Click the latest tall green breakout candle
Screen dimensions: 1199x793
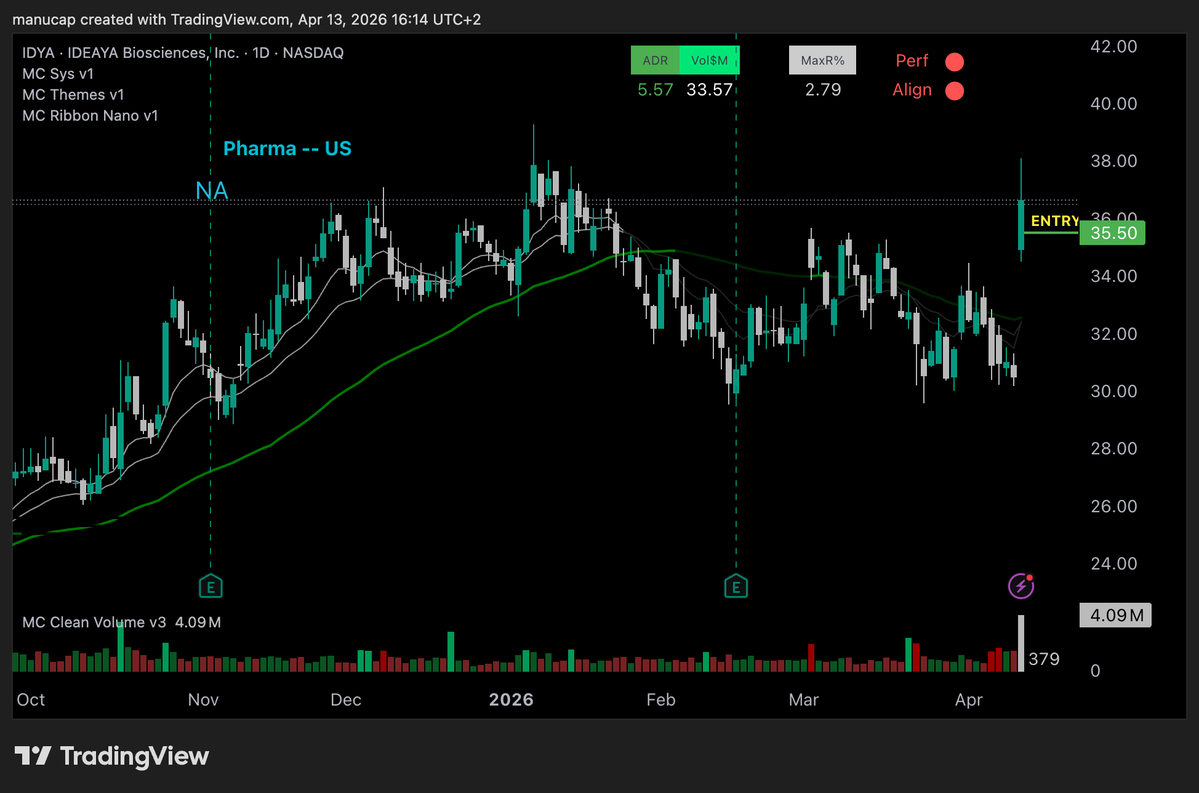1021,225
